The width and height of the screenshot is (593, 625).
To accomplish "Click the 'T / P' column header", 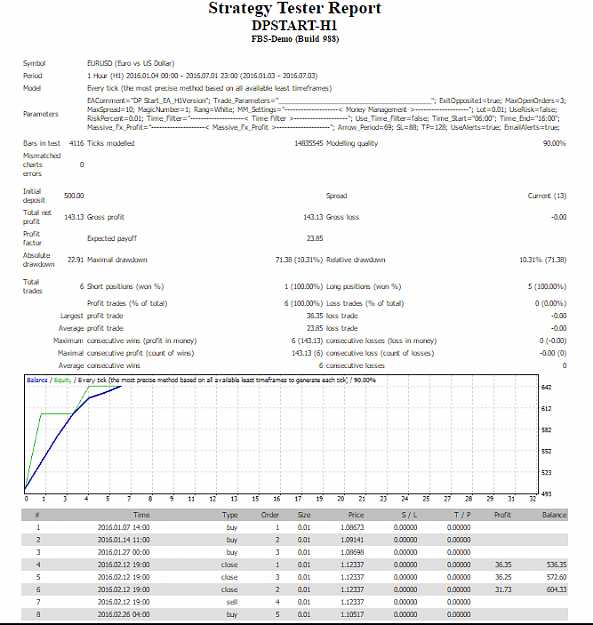I will point(462,515).
